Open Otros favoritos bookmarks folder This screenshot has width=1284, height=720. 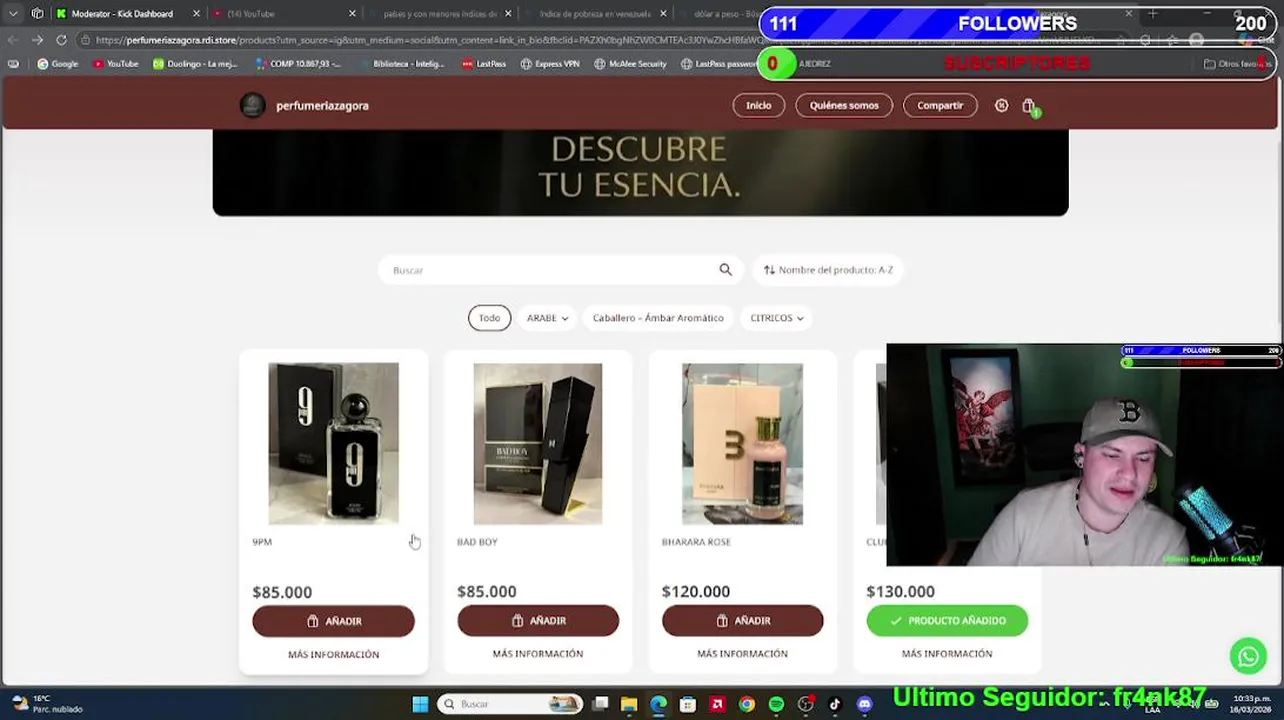1237,64
